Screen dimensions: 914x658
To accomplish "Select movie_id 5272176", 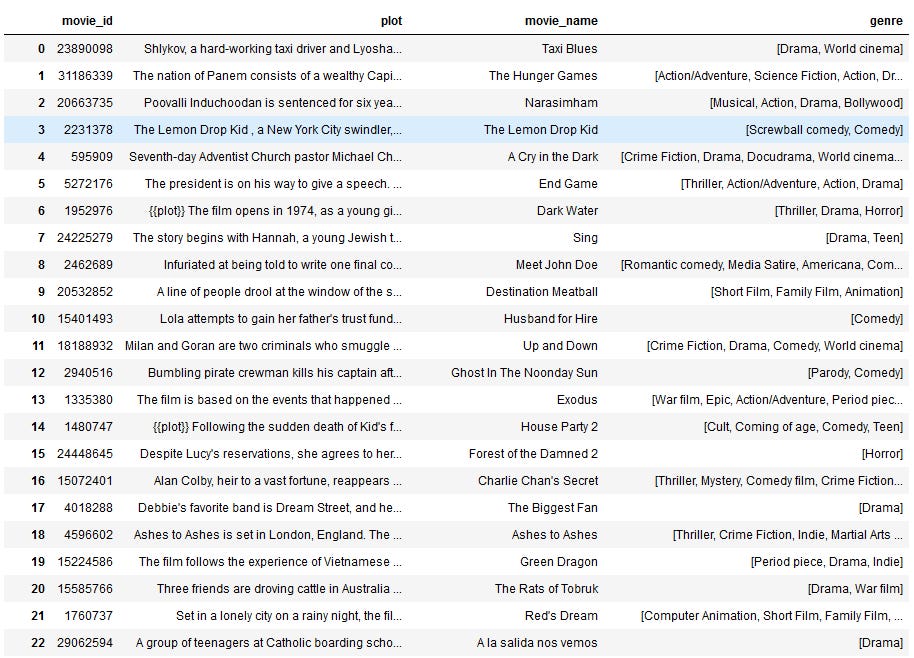I will (88, 184).
